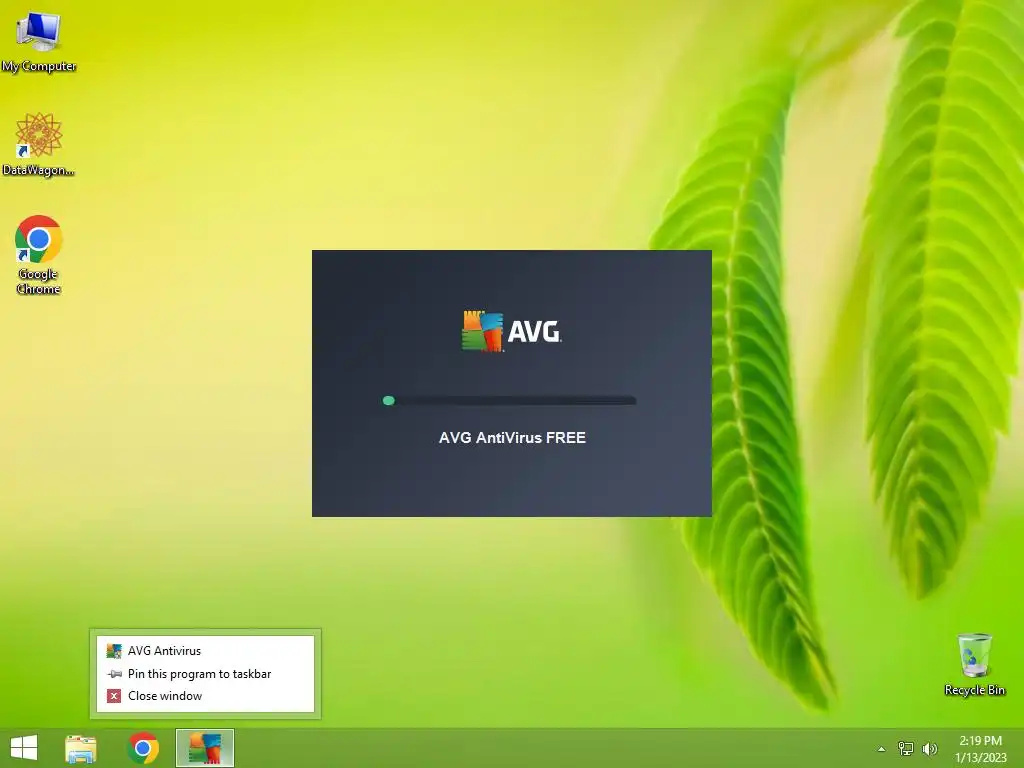
Task: Click the Recycle Bin label text
Action: pos(974,690)
